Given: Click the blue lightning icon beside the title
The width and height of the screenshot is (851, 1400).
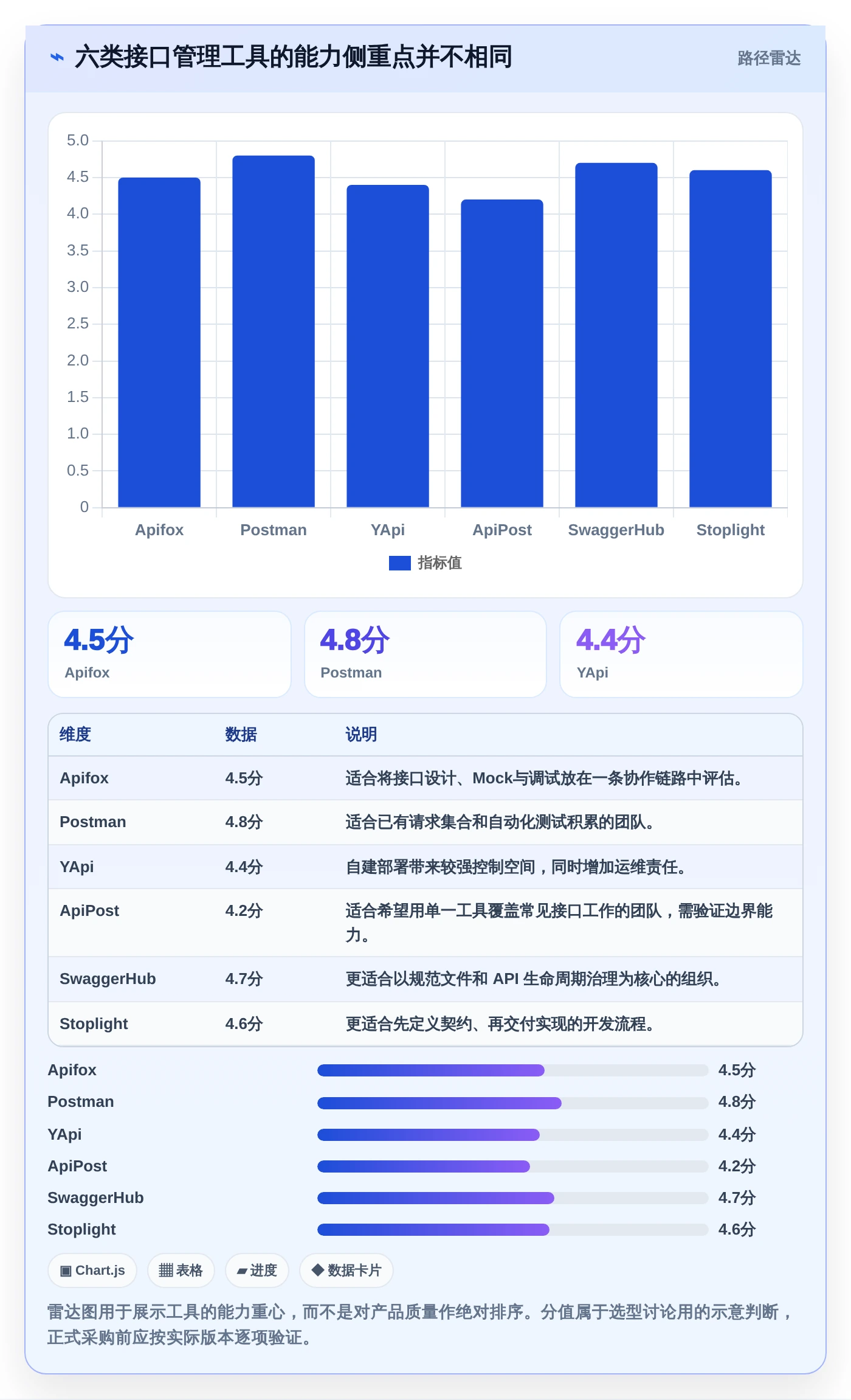Looking at the screenshot, I should 57,58.
